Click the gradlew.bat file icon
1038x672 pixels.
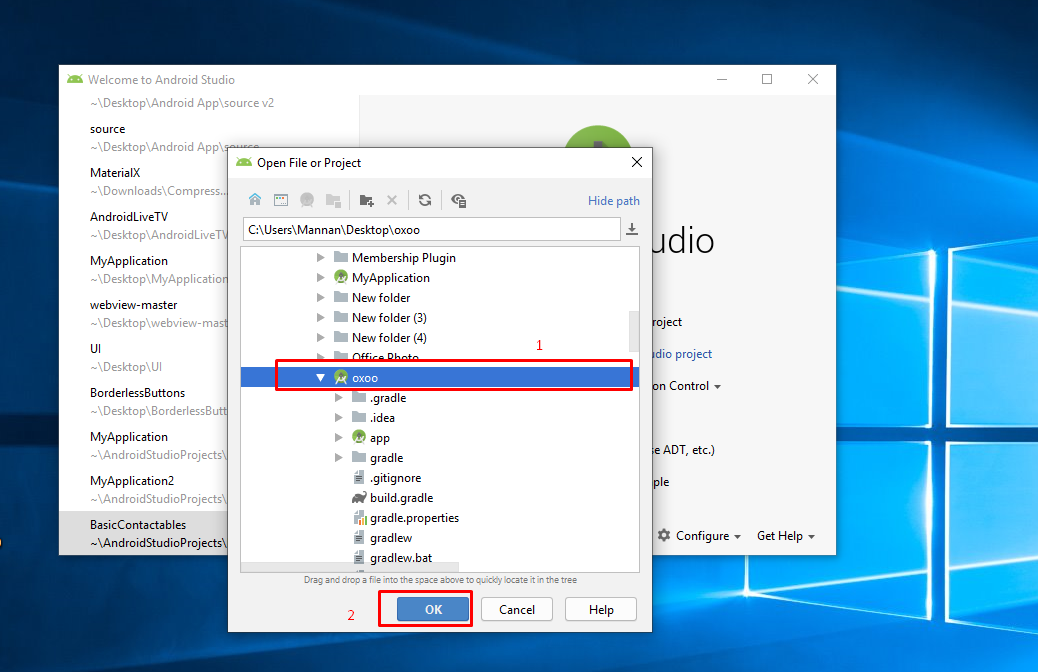pos(359,557)
